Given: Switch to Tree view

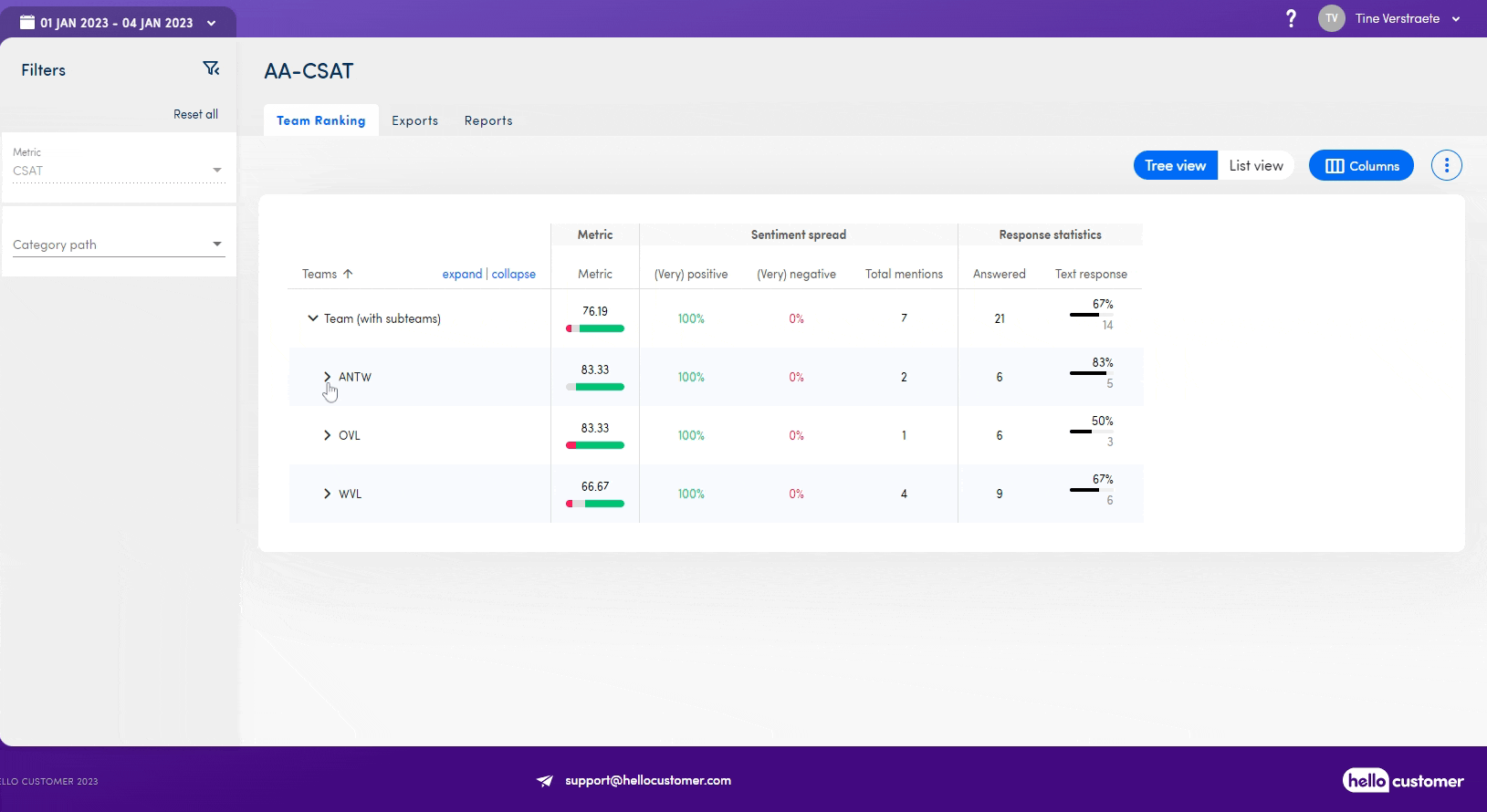Looking at the screenshot, I should (1175, 165).
